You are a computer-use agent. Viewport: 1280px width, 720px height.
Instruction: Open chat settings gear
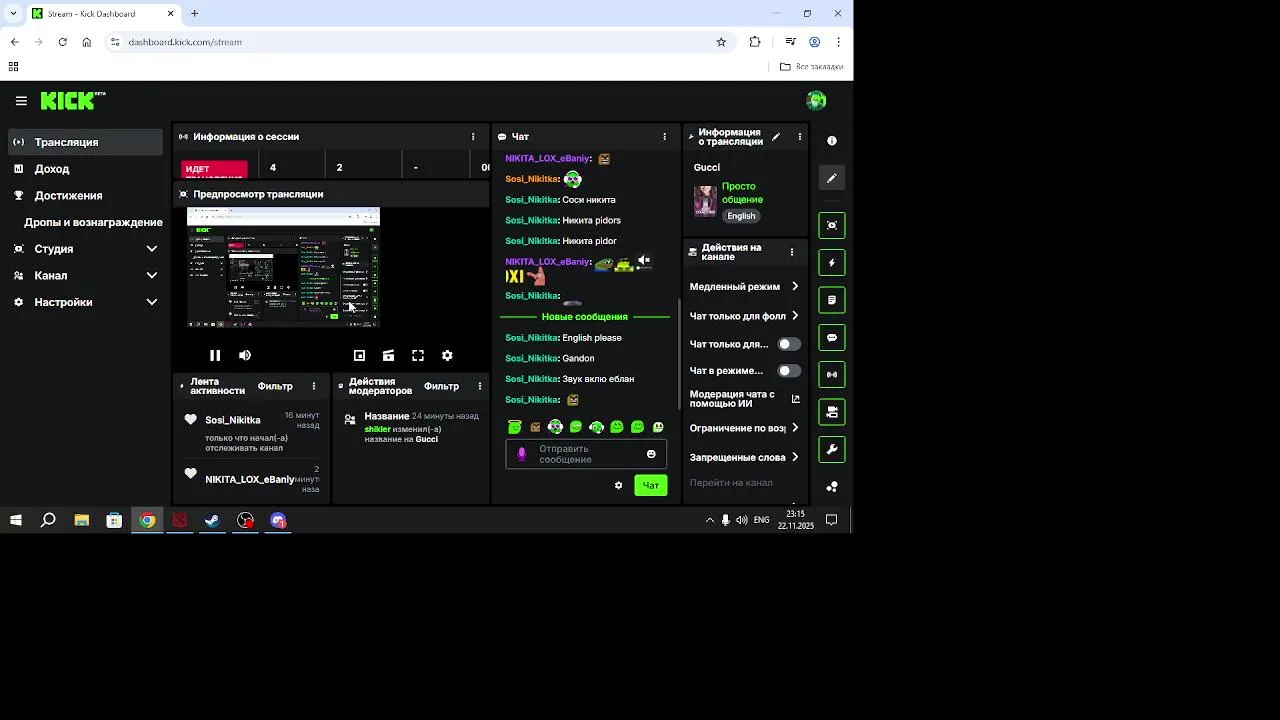tap(618, 485)
